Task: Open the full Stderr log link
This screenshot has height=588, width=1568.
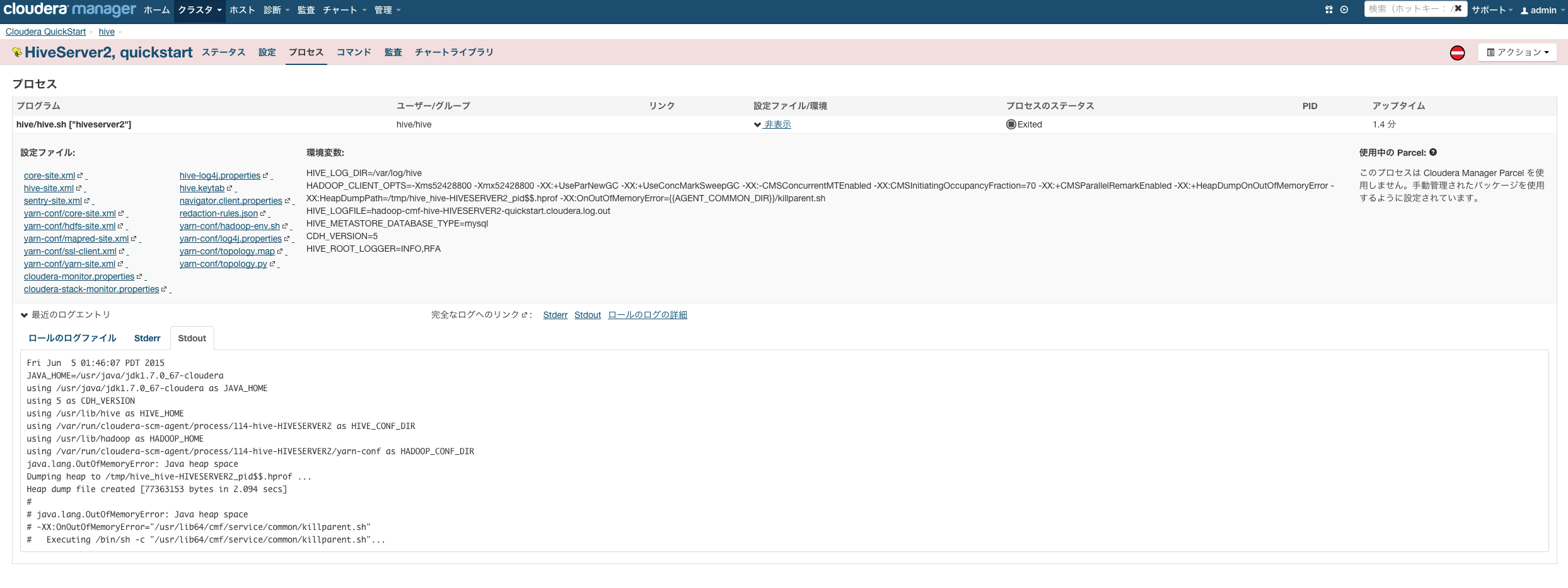Action: pos(555,315)
